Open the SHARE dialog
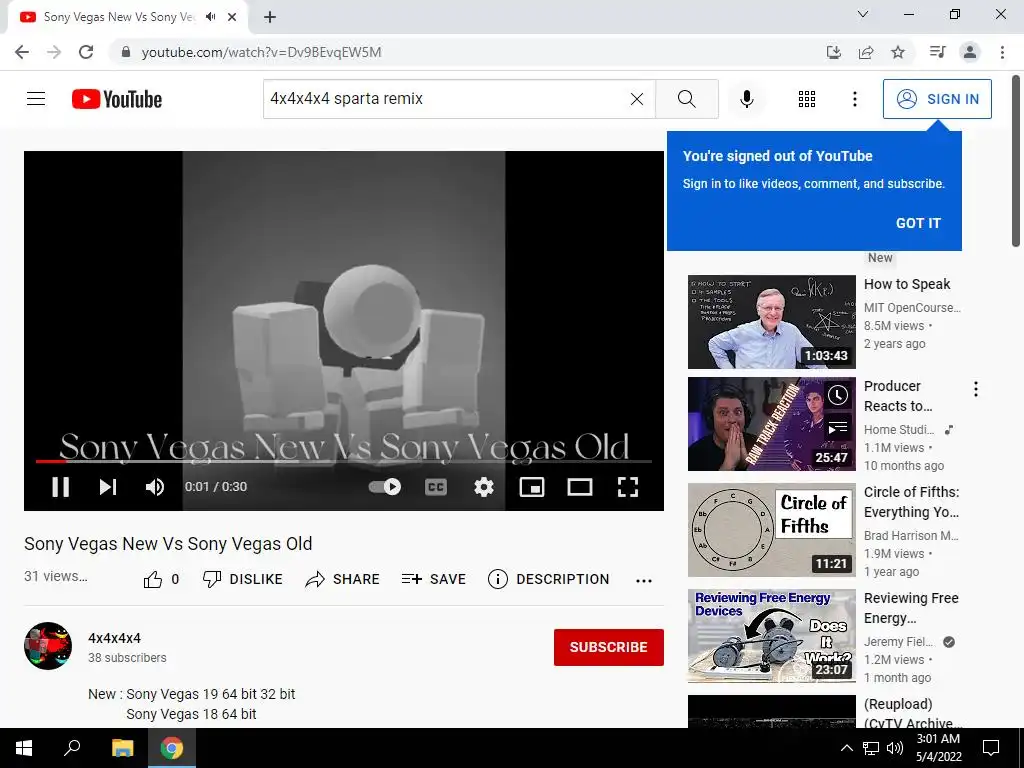 342,579
